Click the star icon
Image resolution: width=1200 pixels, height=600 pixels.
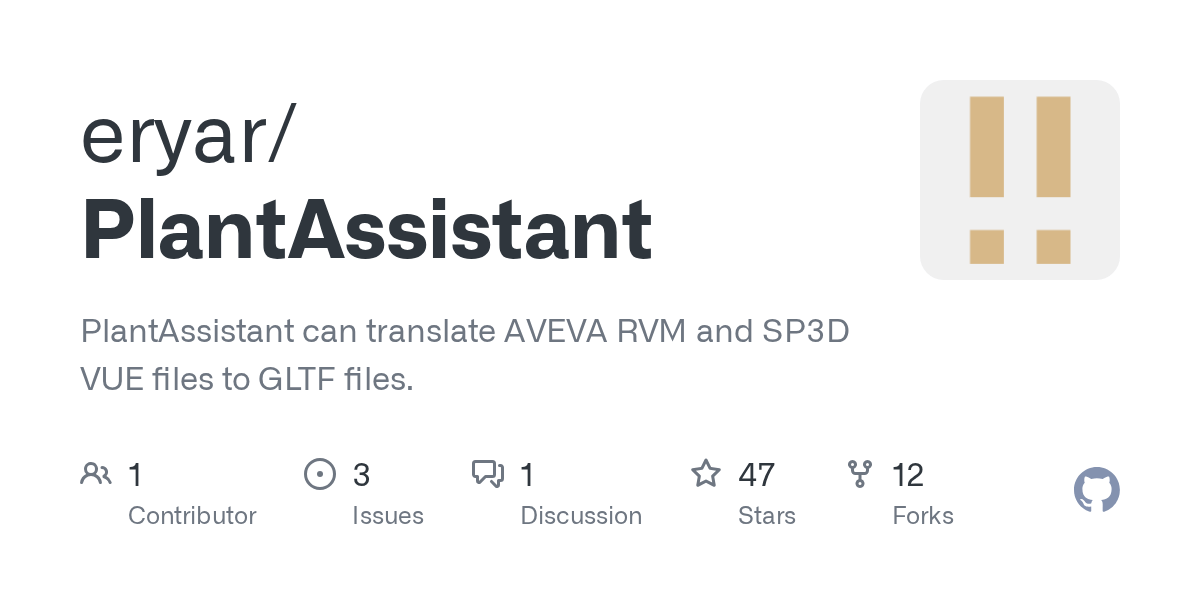pyautogui.click(x=706, y=474)
